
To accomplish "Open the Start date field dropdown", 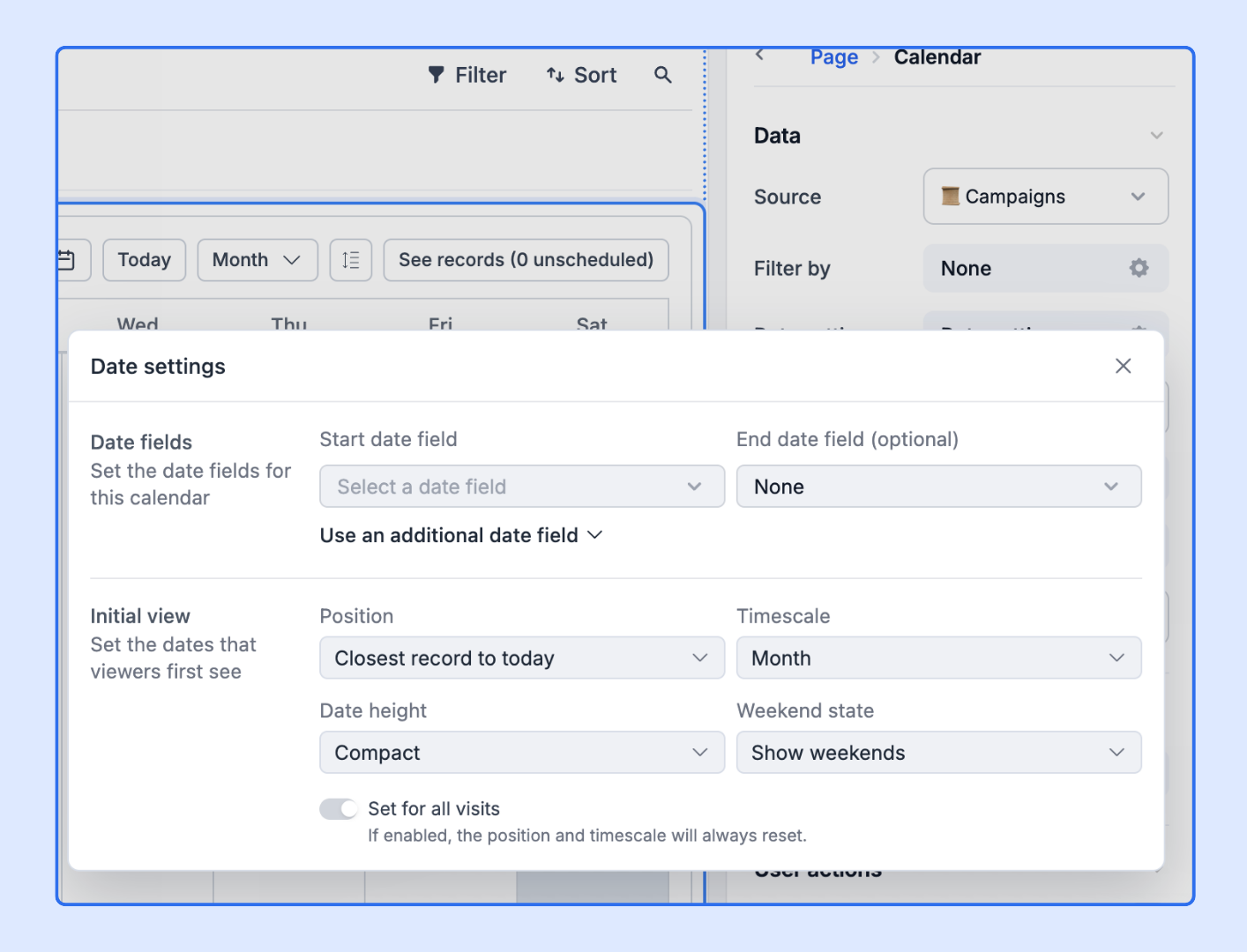I will tap(522, 487).
